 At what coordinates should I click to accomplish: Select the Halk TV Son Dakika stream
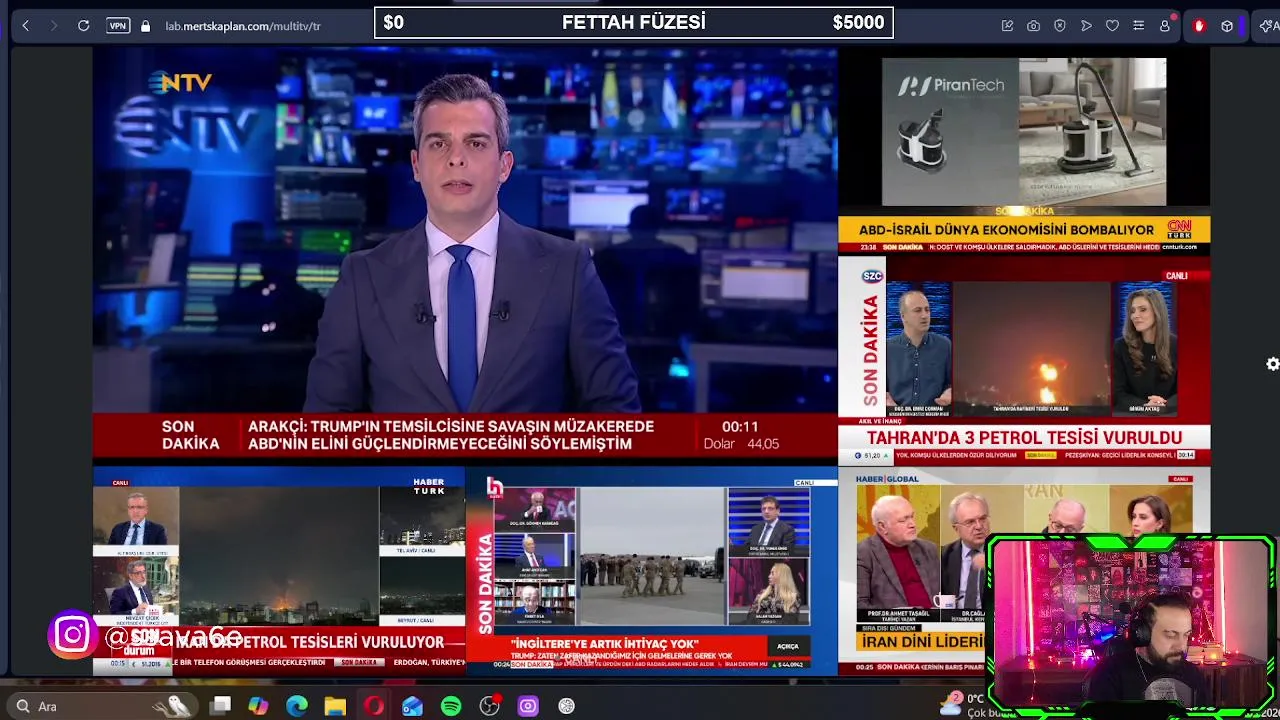(x=651, y=572)
